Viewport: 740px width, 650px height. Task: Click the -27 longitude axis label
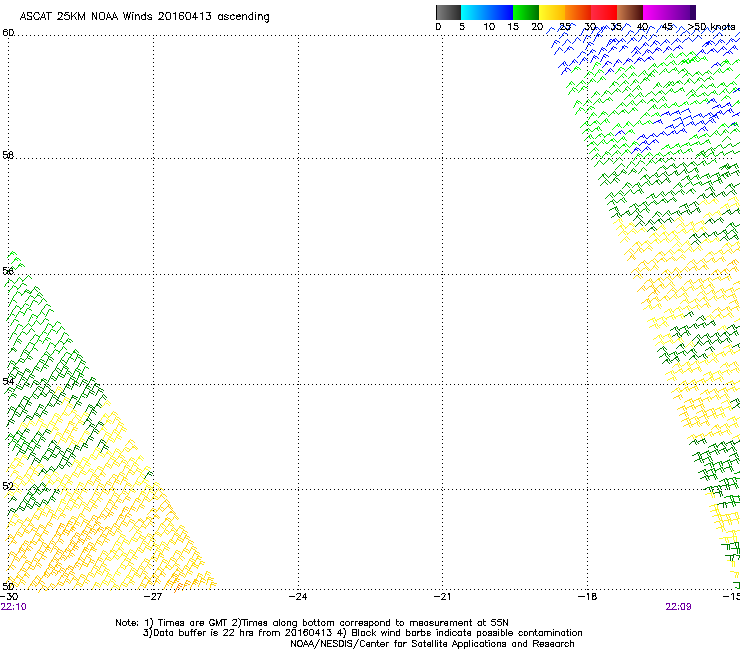(153, 597)
